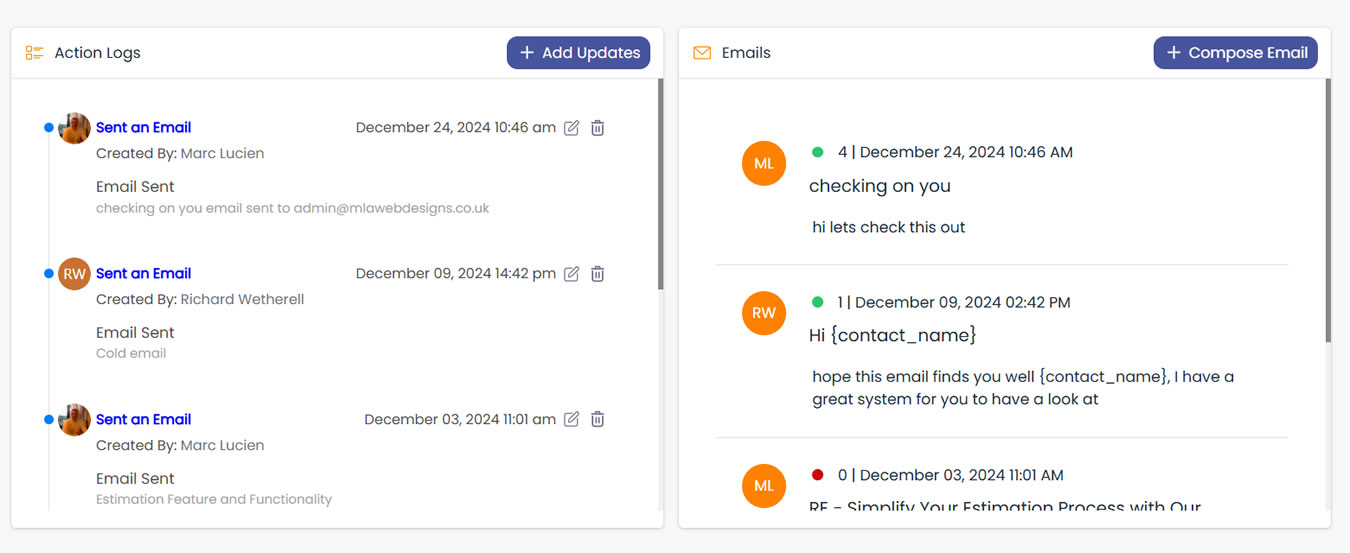Click the RW avatar in Action Logs
Viewport: 1350px width, 553px height.
(74, 274)
